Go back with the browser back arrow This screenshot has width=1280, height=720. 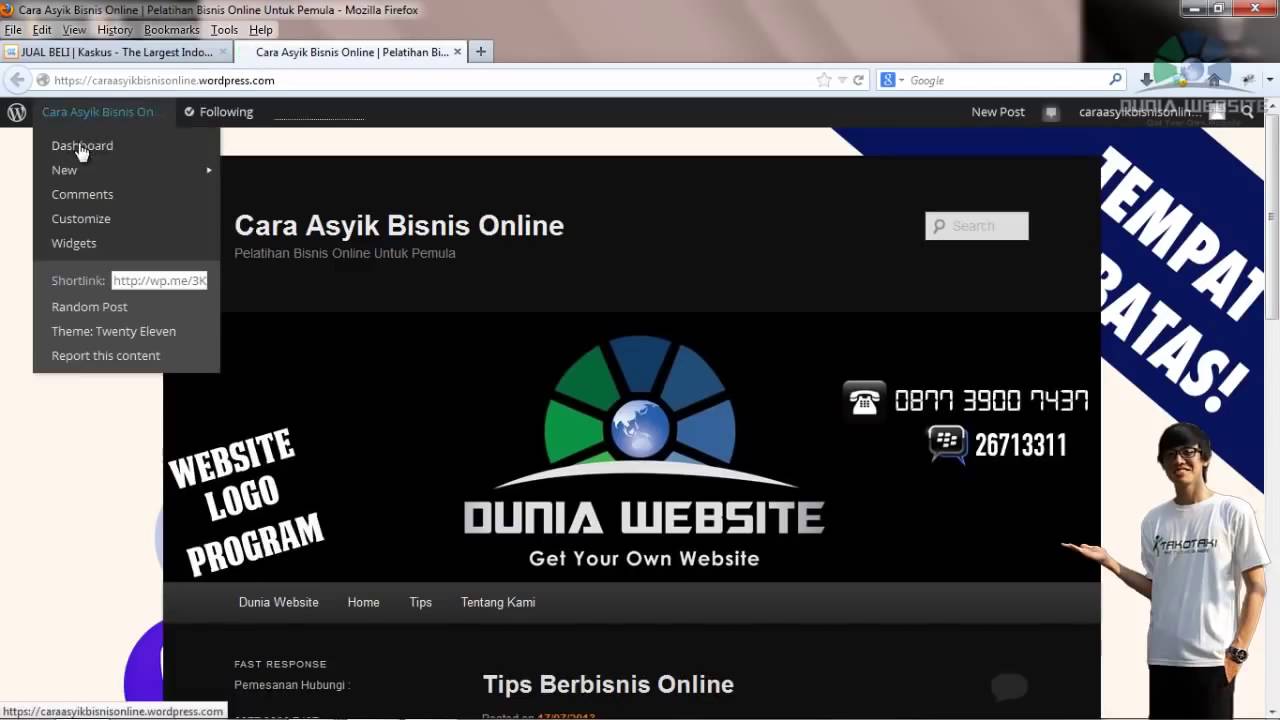pos(17,80)
